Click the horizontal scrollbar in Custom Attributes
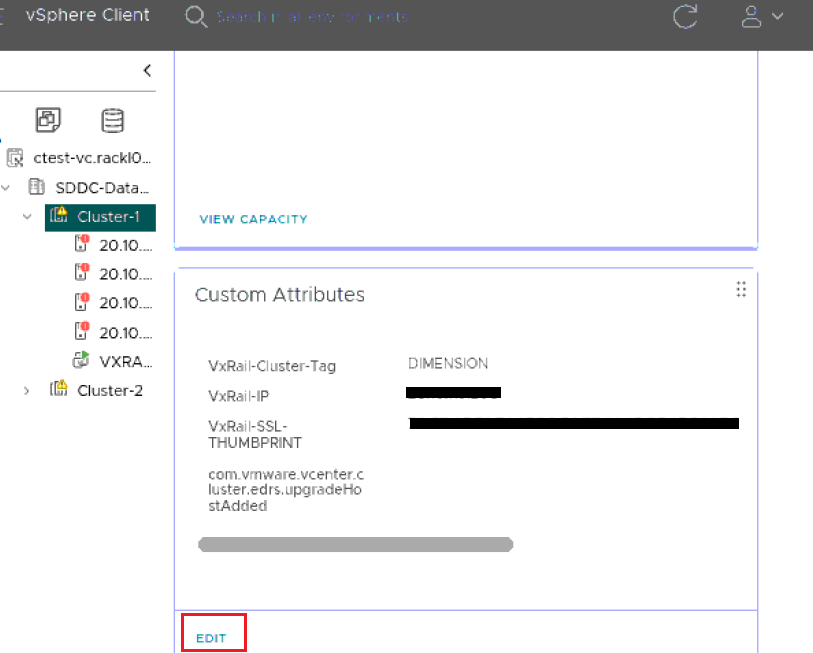The image size is (813, 653). click(353, 544)
